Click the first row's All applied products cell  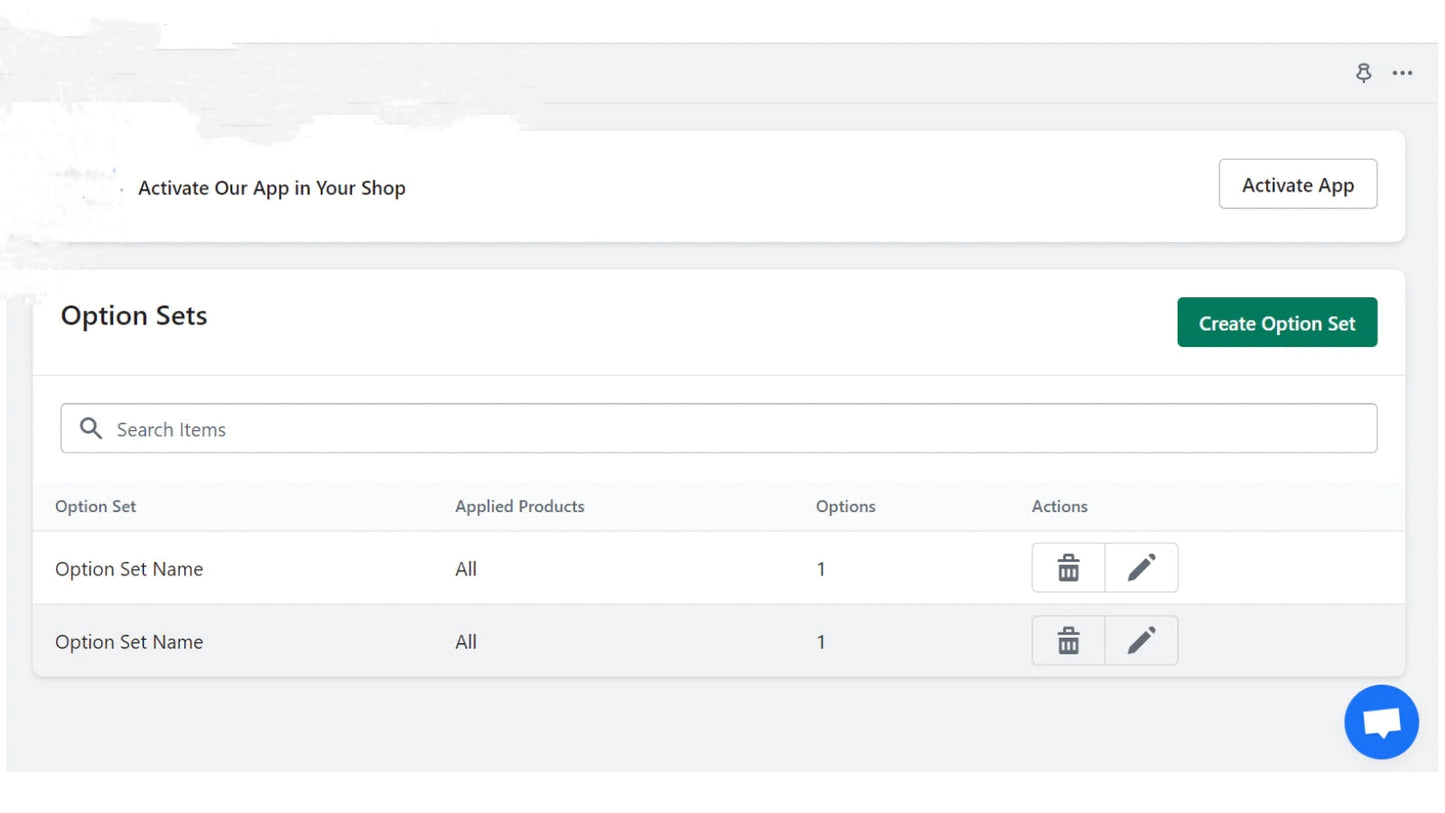coord(466,569)
